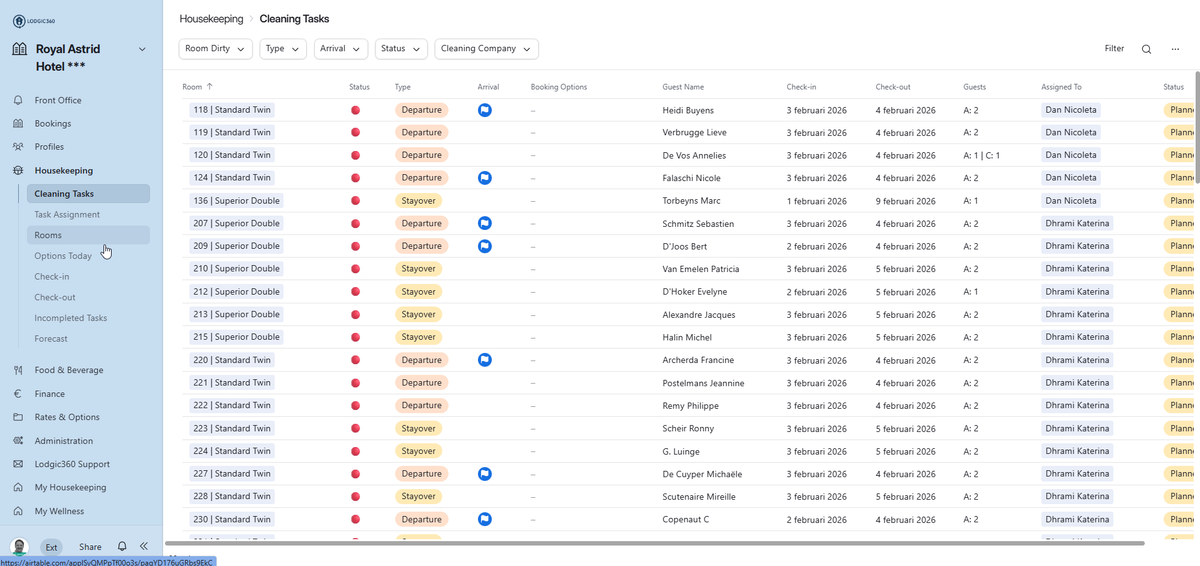Open Cleaning Tasks in the sidebar
1200x566 pixels.
[x=89, y=194]
